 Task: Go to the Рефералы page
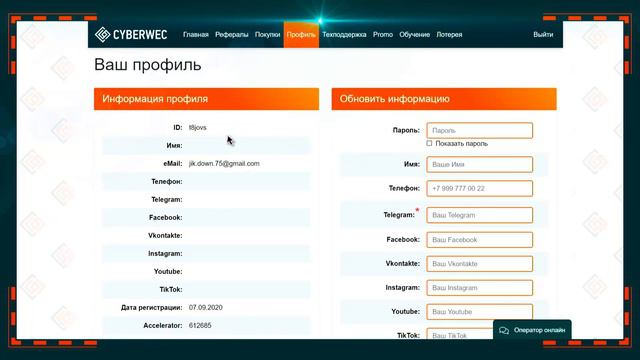(231, 35)
